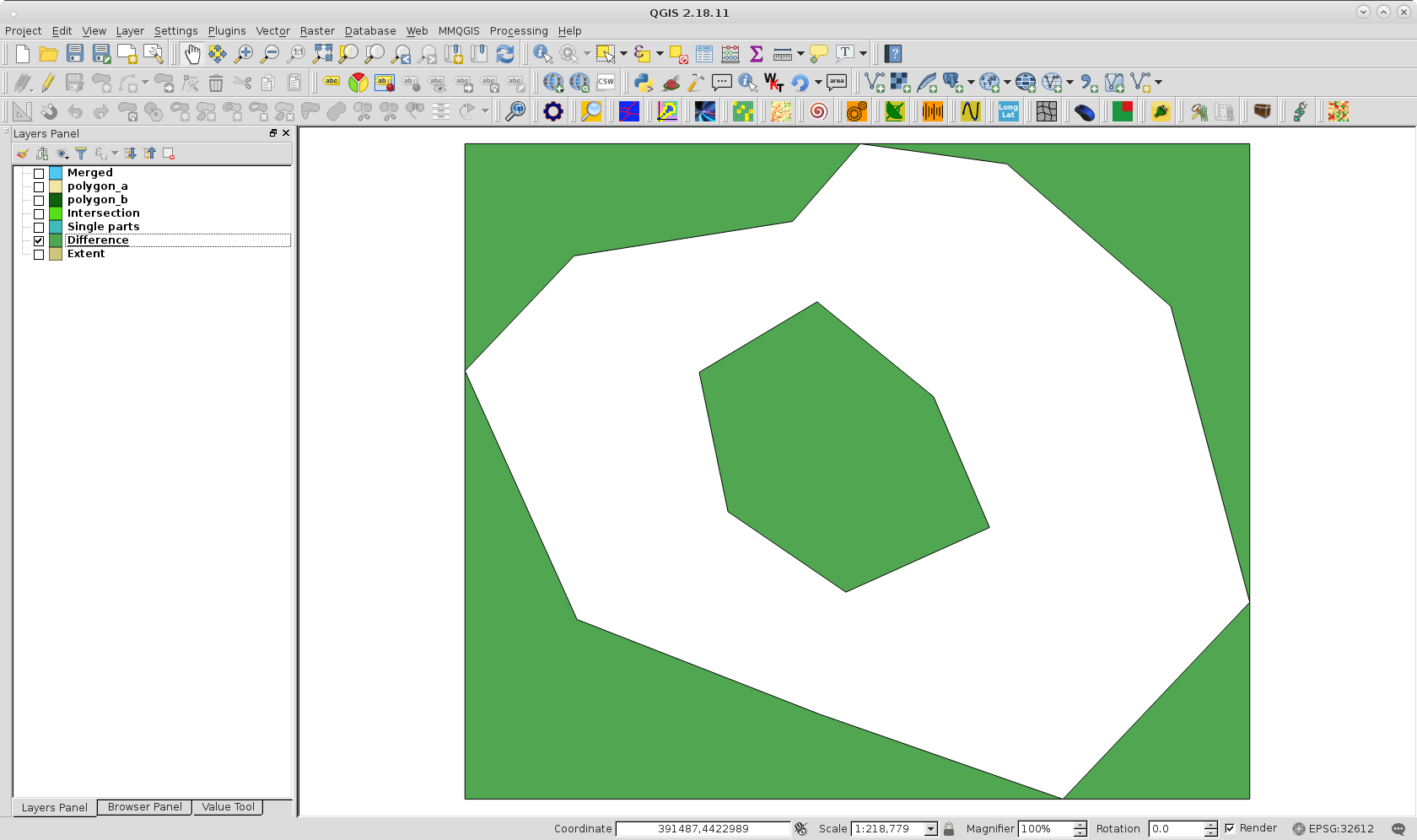
Task: Click the blue computer mouse plugin icon
Action: (1085, 111)
